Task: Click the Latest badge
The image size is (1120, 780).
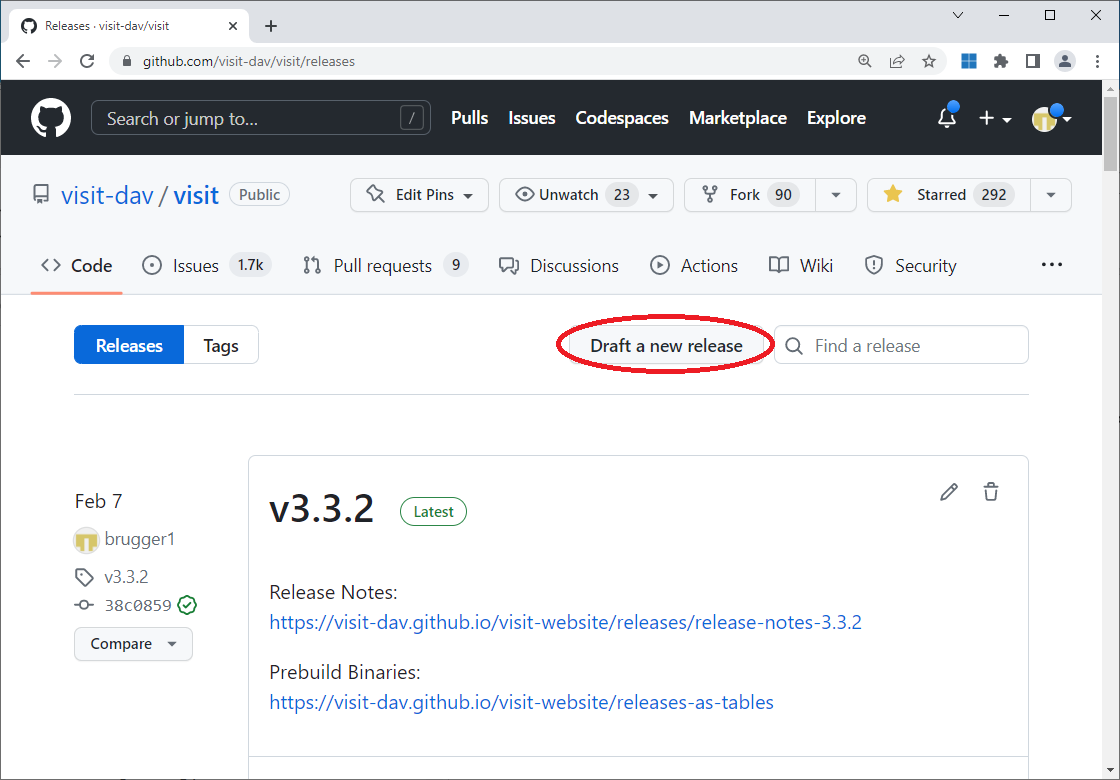Action: tap(434, 511)
